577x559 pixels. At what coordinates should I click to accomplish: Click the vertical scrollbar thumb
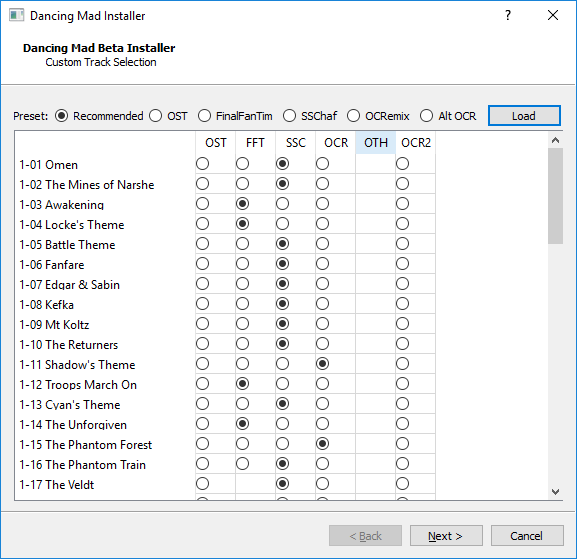coord(555,196)
